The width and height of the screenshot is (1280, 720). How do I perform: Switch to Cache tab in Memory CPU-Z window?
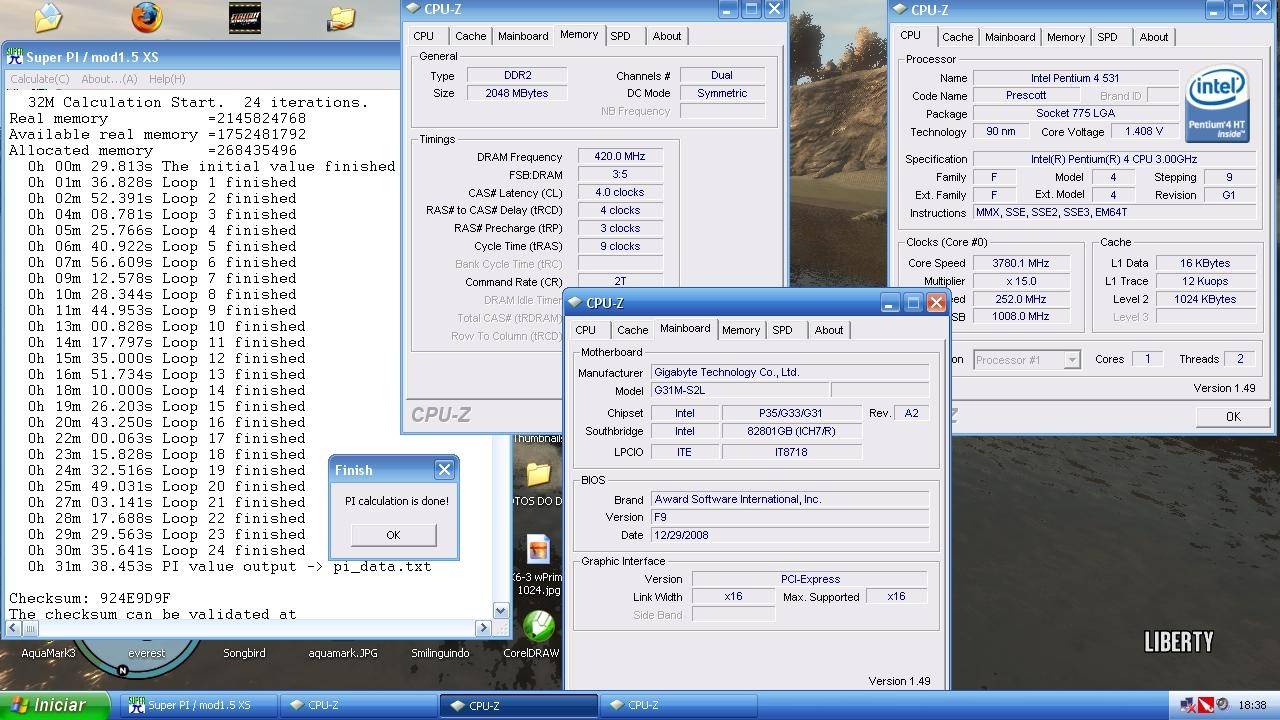click(x=471, y=36)
